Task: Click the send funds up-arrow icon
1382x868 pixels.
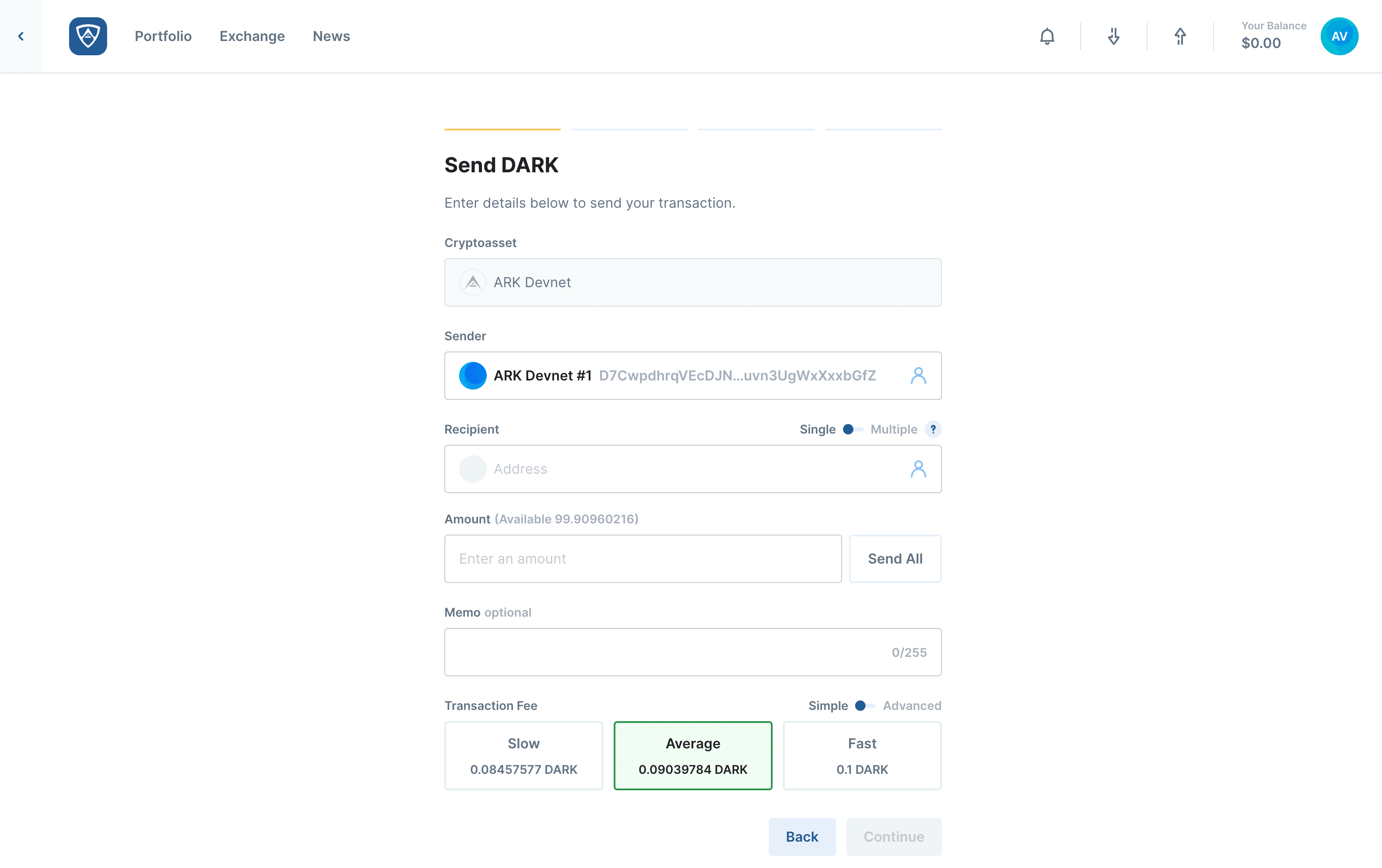Action: (1180, 36)
